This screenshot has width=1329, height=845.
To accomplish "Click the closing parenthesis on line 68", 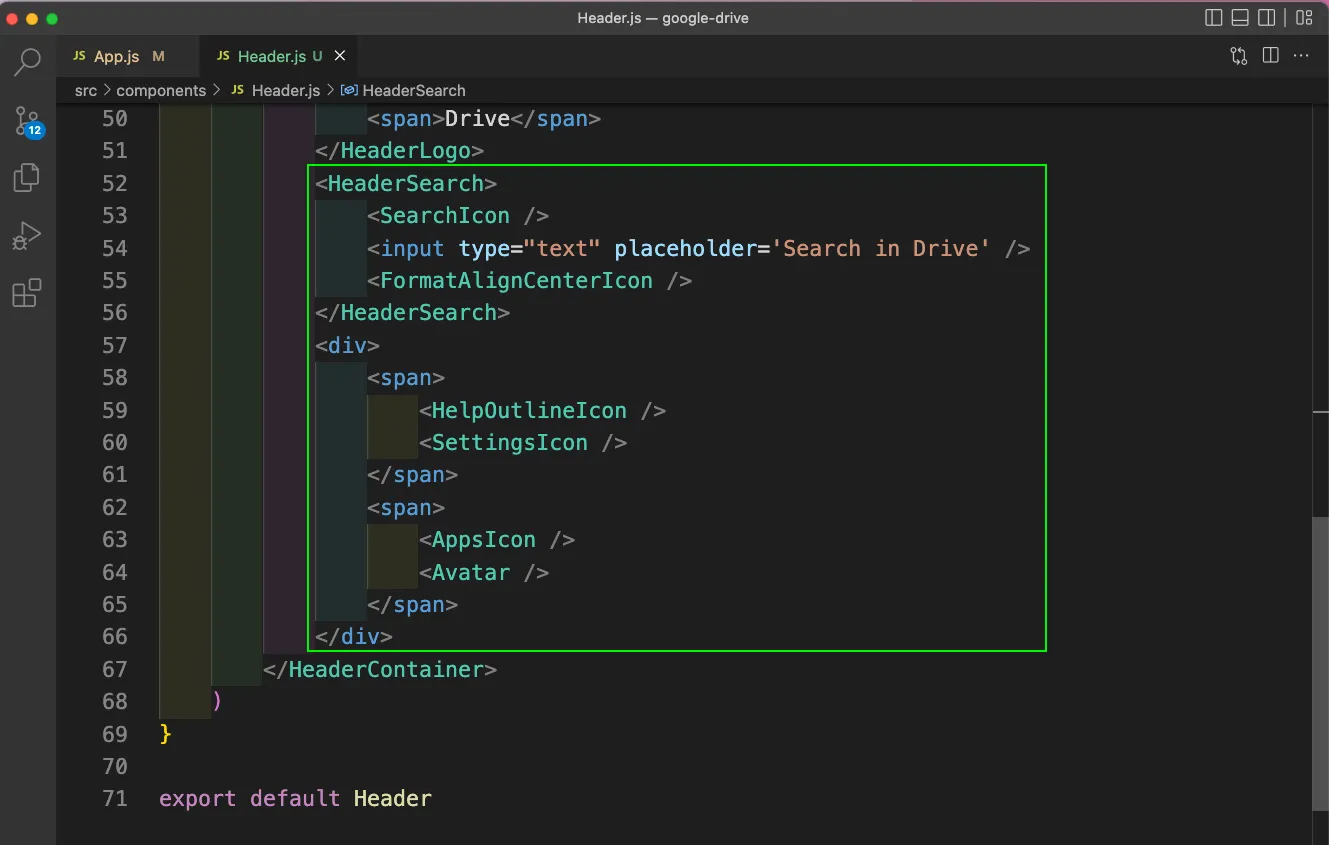I will click(x=217, y=701).
